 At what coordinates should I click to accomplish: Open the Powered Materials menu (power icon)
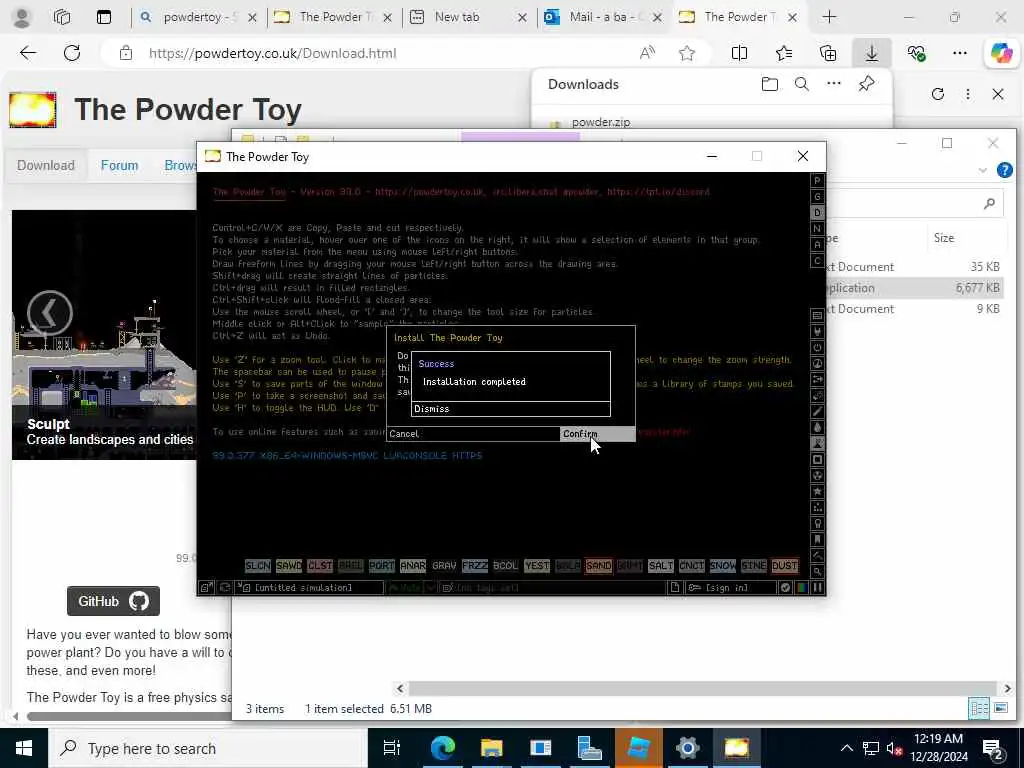pos(817,347)
